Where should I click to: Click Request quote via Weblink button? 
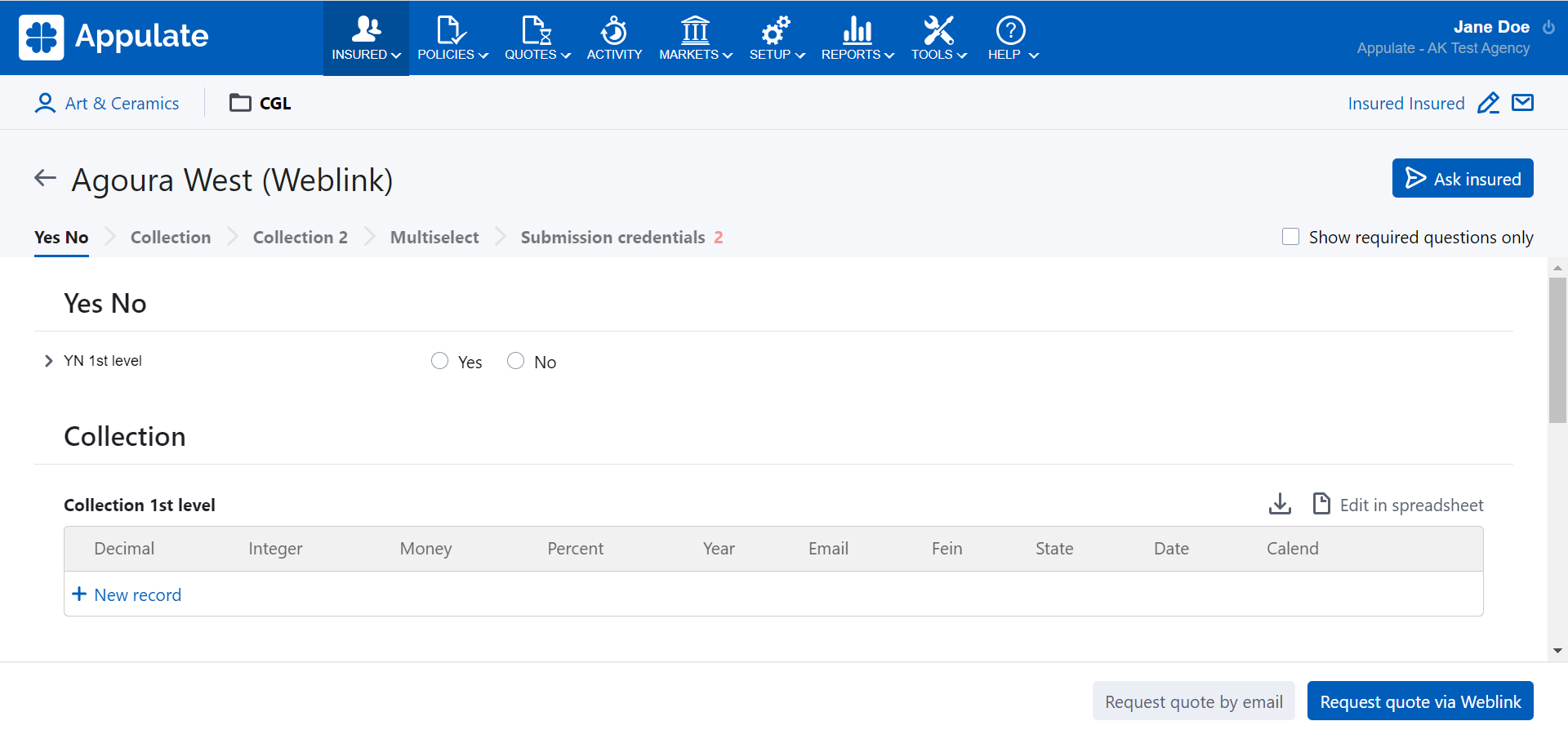point(1420,701)
